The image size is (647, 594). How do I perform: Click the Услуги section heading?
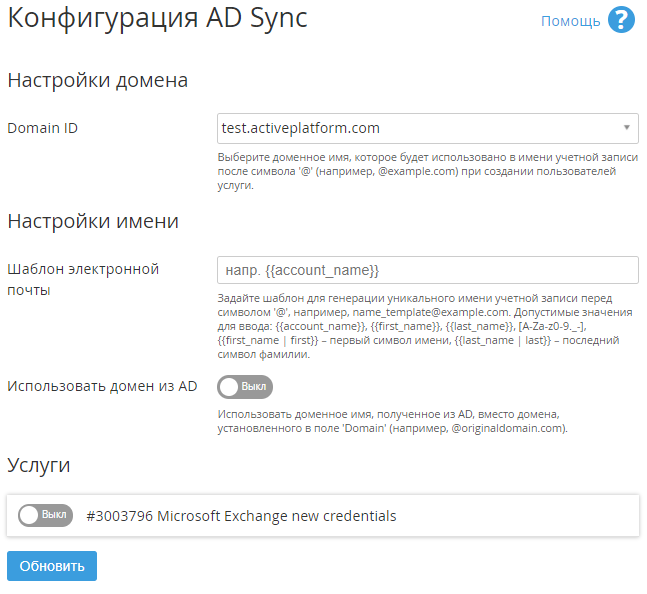39,464
